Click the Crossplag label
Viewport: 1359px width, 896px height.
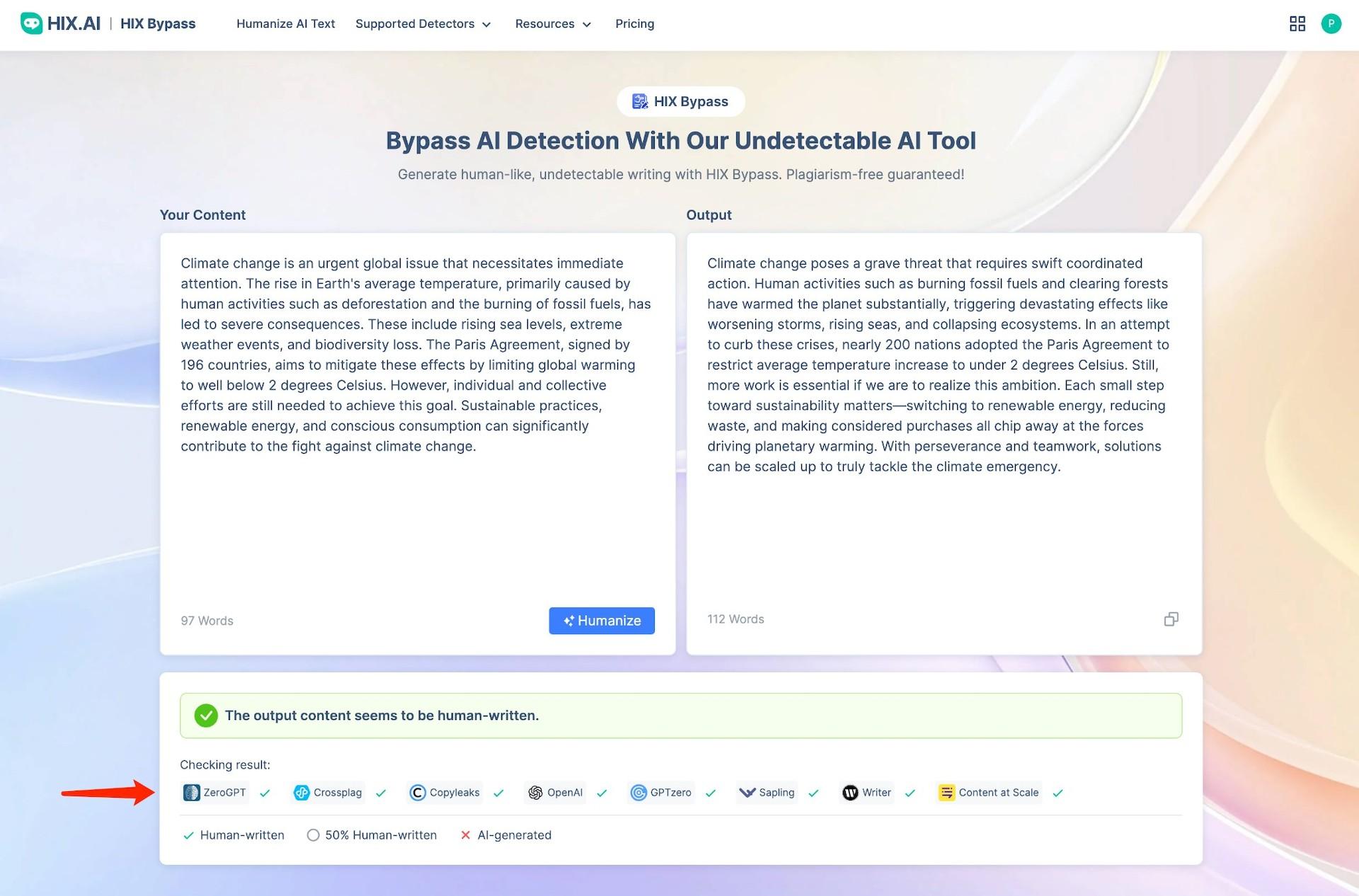338,793
